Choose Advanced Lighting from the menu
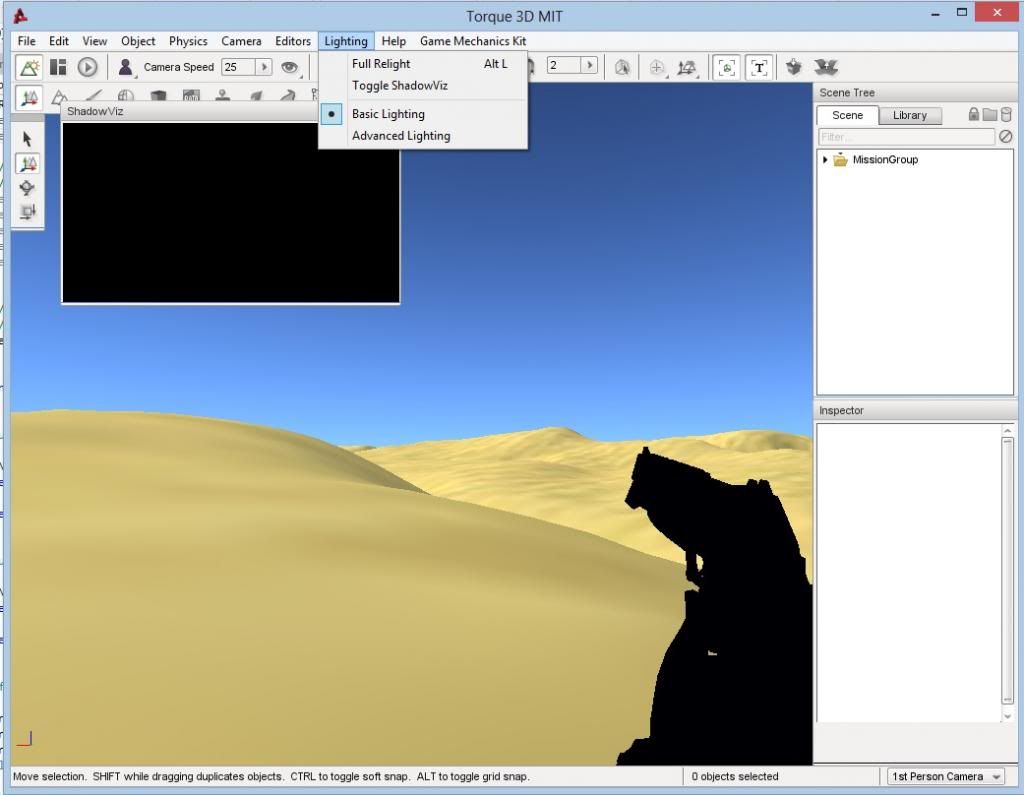This screenshot has width=1024, height=795. 401,136
